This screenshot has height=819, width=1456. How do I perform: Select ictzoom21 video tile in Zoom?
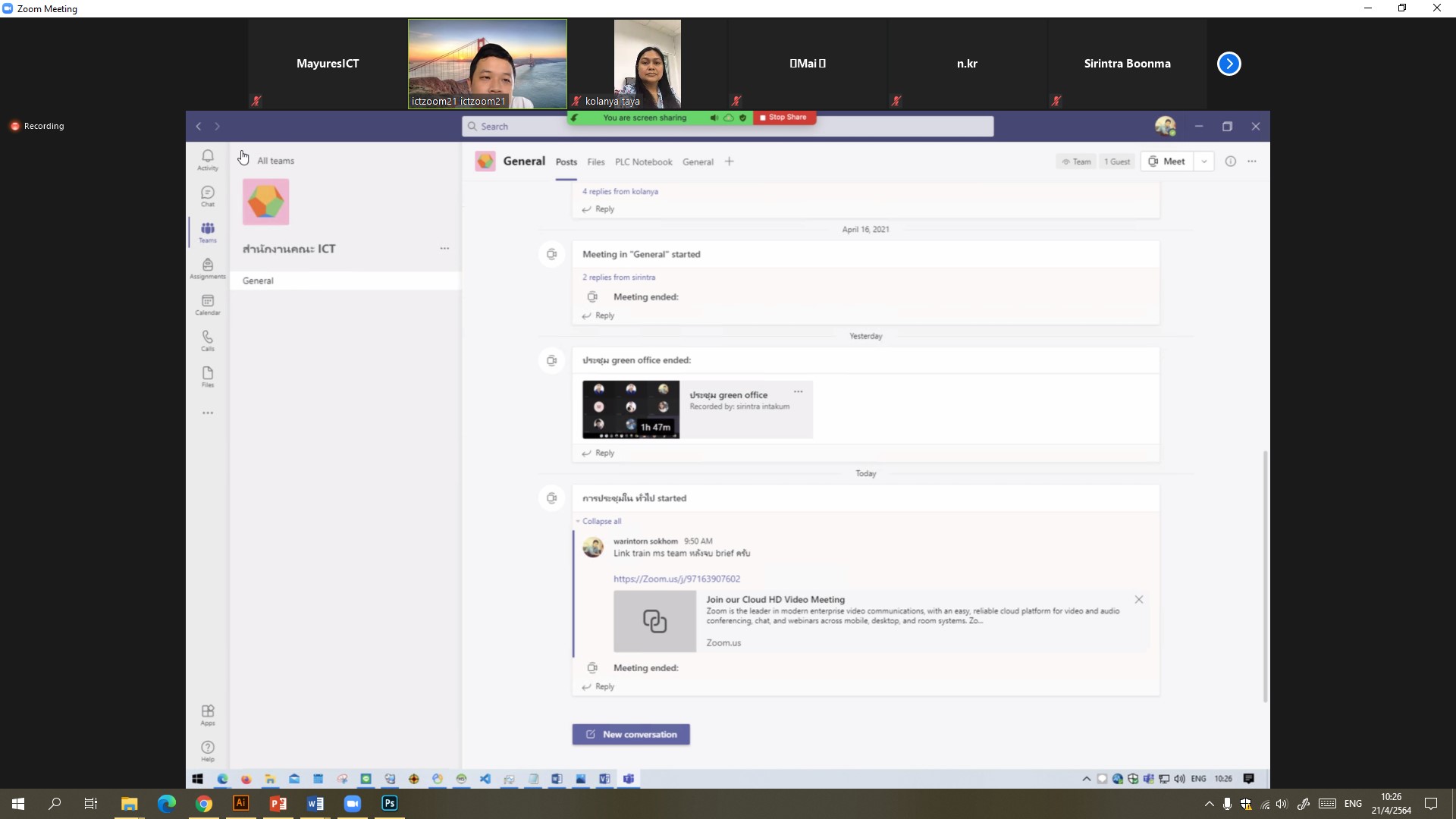coord(488,64)
